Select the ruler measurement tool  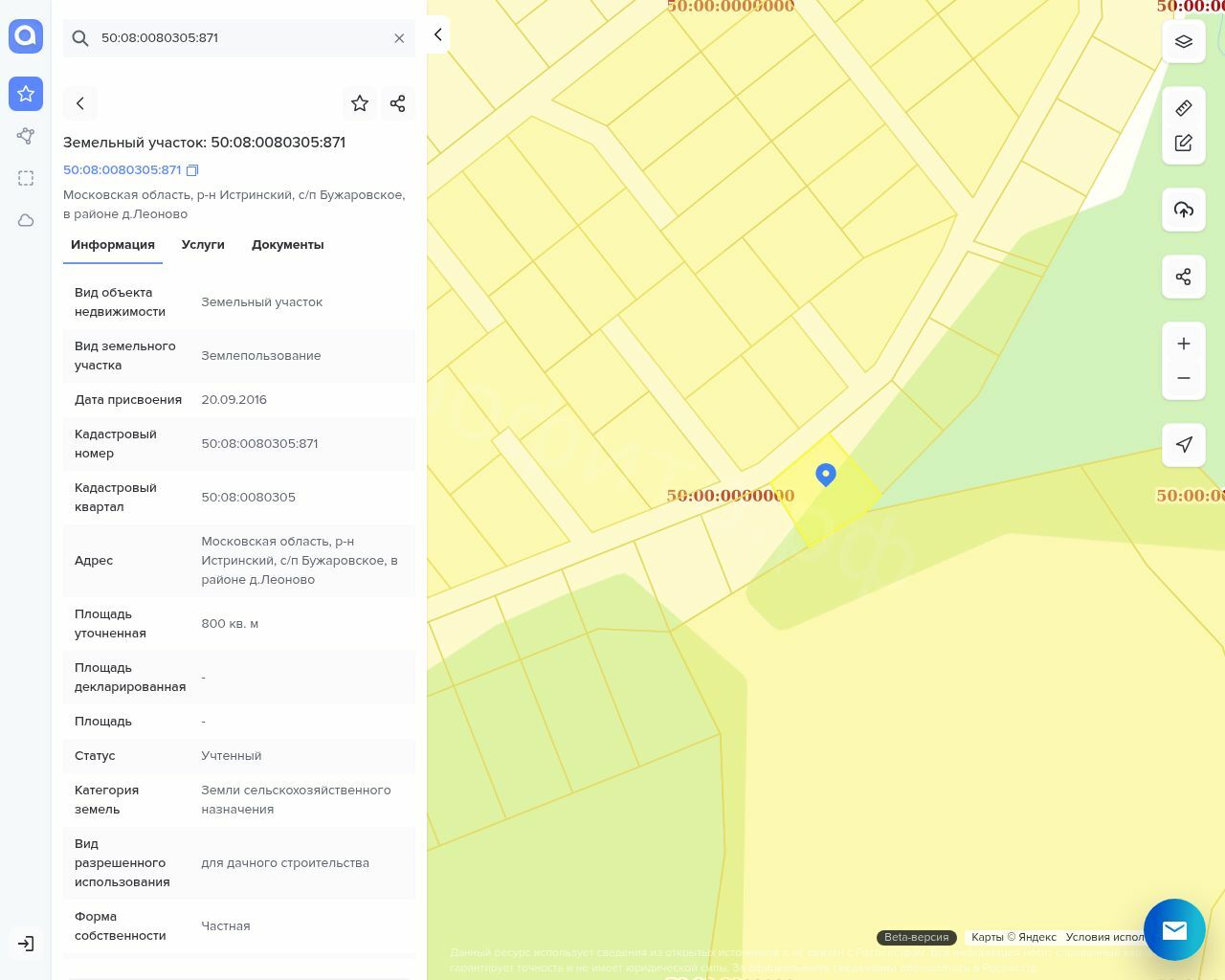pos(1183,108)
